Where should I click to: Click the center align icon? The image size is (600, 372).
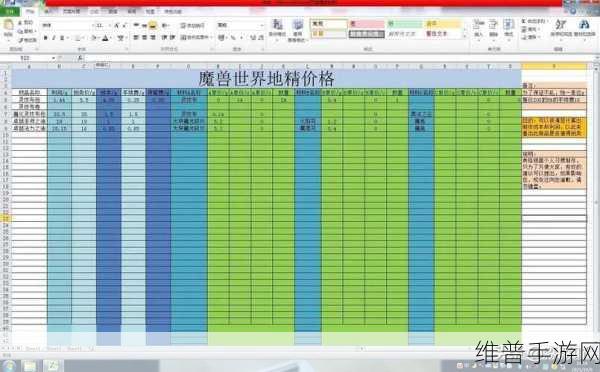pos(144,38)
